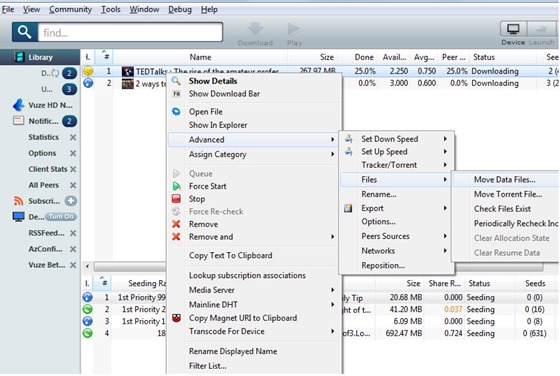Screen dimensions: 560x376
Task: Click the yellow status icon of TEDTalks row
Action: coord(88,71)
